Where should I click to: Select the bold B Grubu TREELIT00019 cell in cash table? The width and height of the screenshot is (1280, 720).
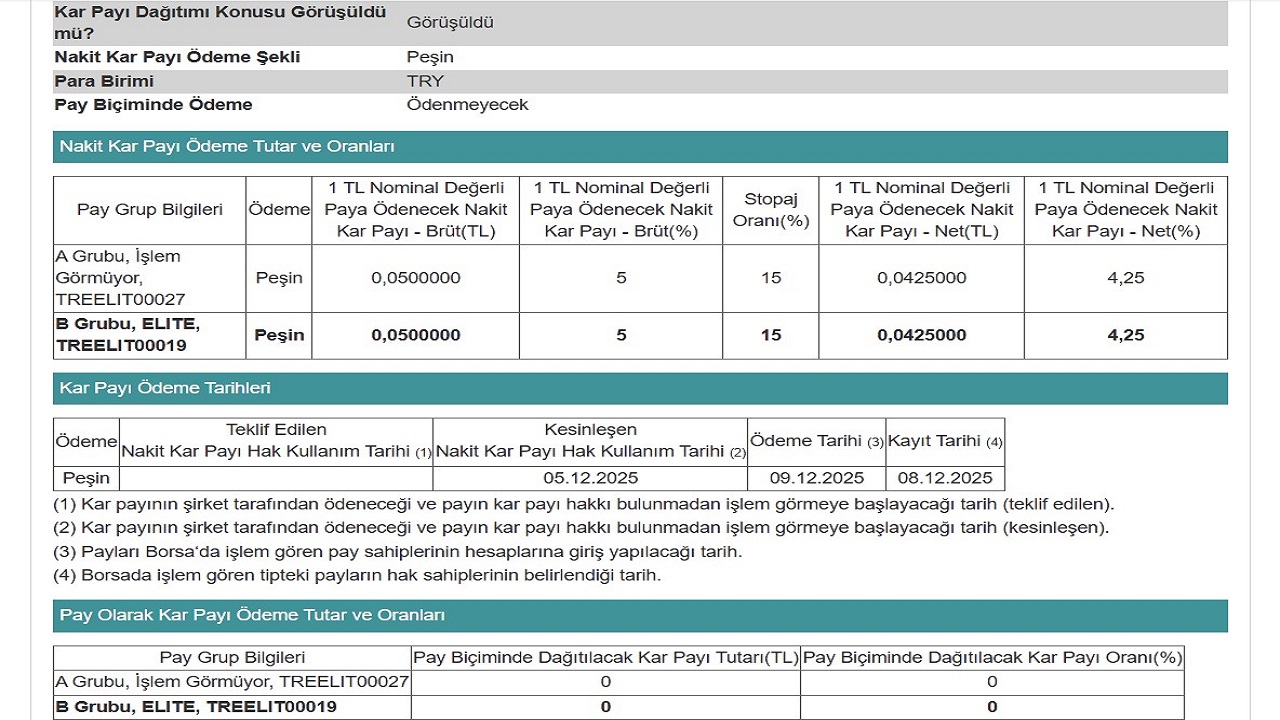tap(149, 335)
